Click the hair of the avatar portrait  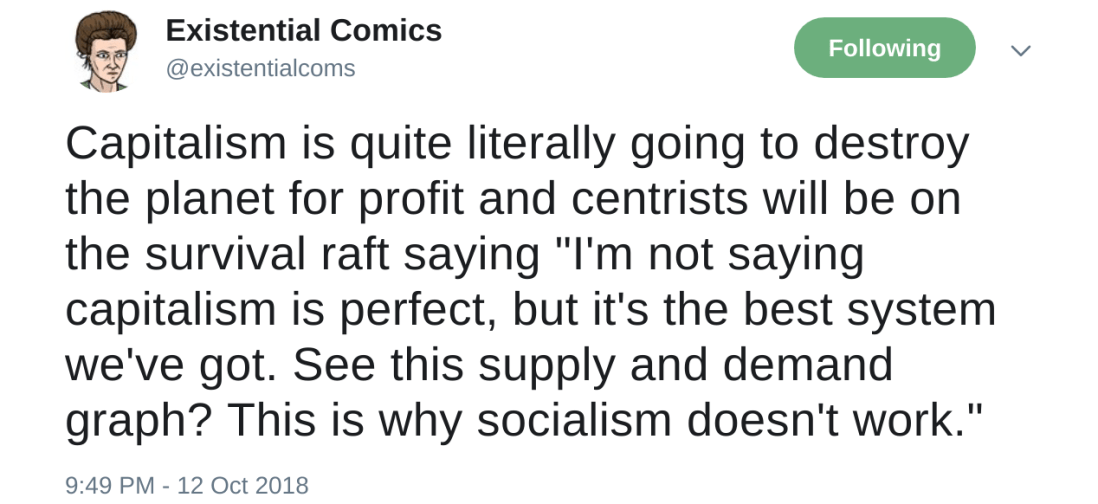(107, 26)
